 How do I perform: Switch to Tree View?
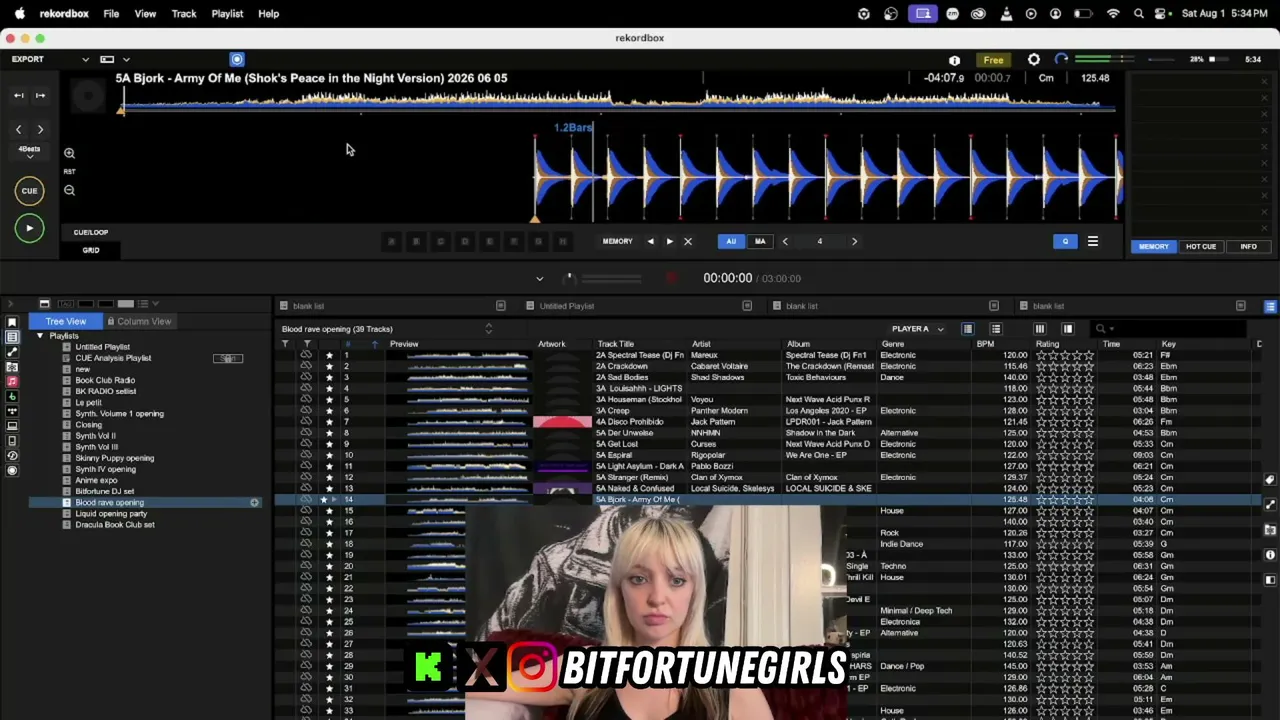pos(66,321)
